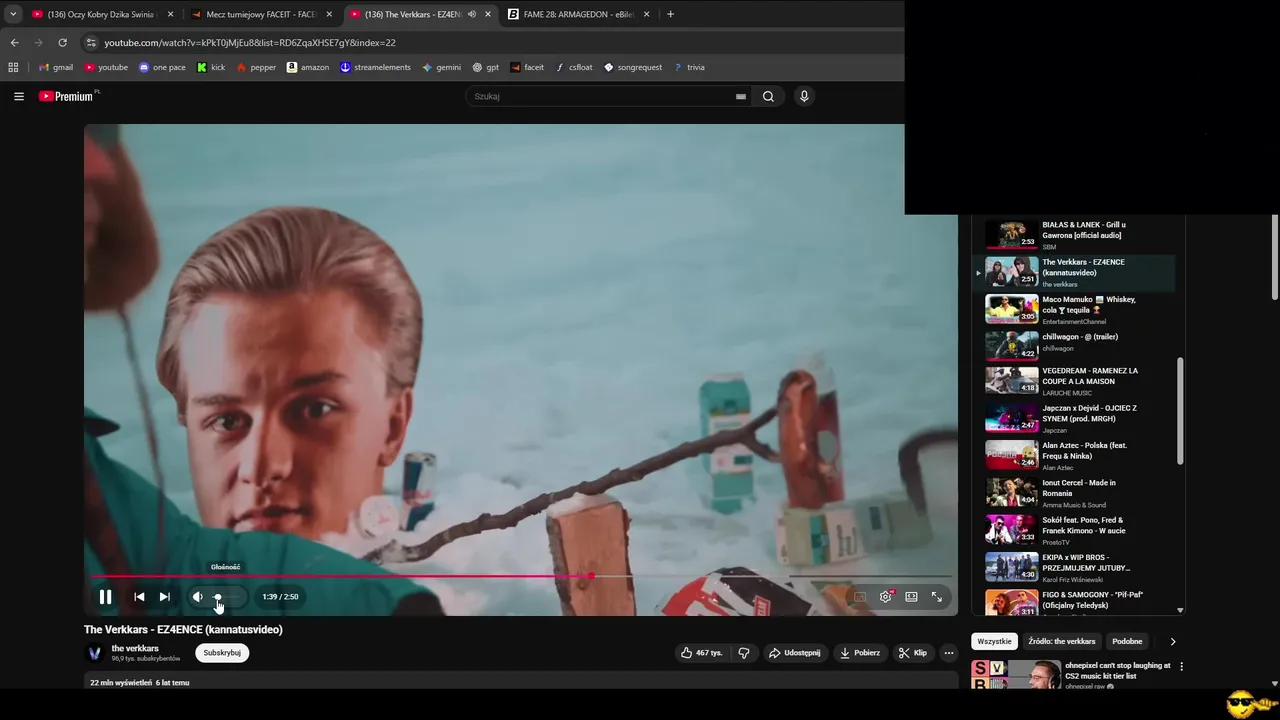The height and width of the screenshot is (720, 1280).
Task: Play Alan Aztec - Polska from the playlist
Action: click(1075, 456)
